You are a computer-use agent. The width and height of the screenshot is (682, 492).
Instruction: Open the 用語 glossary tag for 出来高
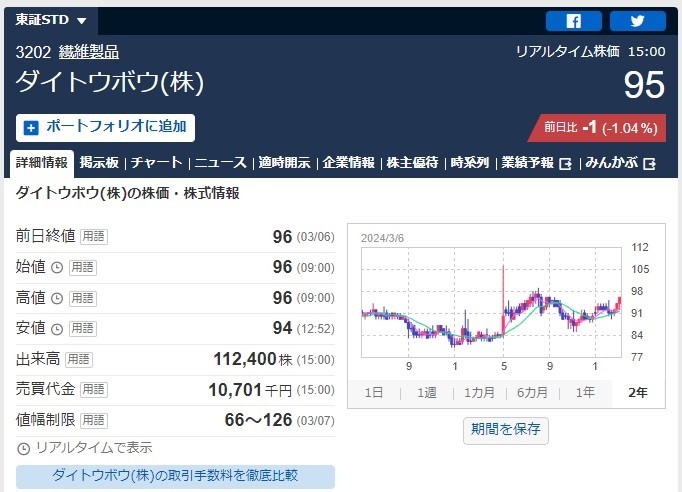coord(79,359)
